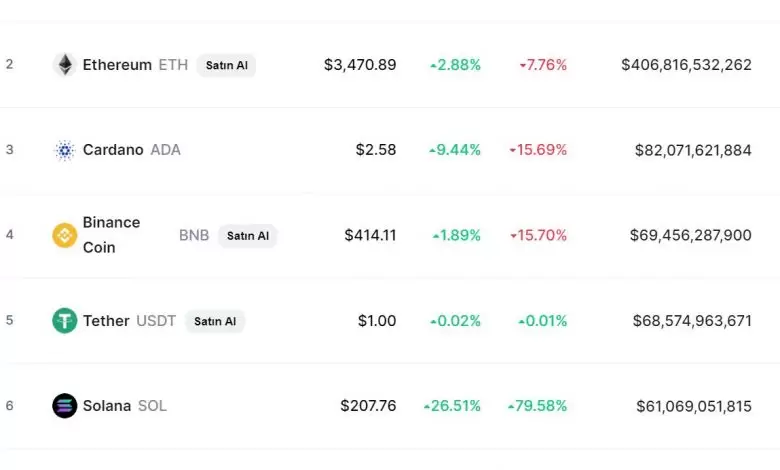Image resolution: width=780 pixels, height=470 pixels.
Task: Click Solana's 26.51% daily change value
Action: tap(456, 406)
